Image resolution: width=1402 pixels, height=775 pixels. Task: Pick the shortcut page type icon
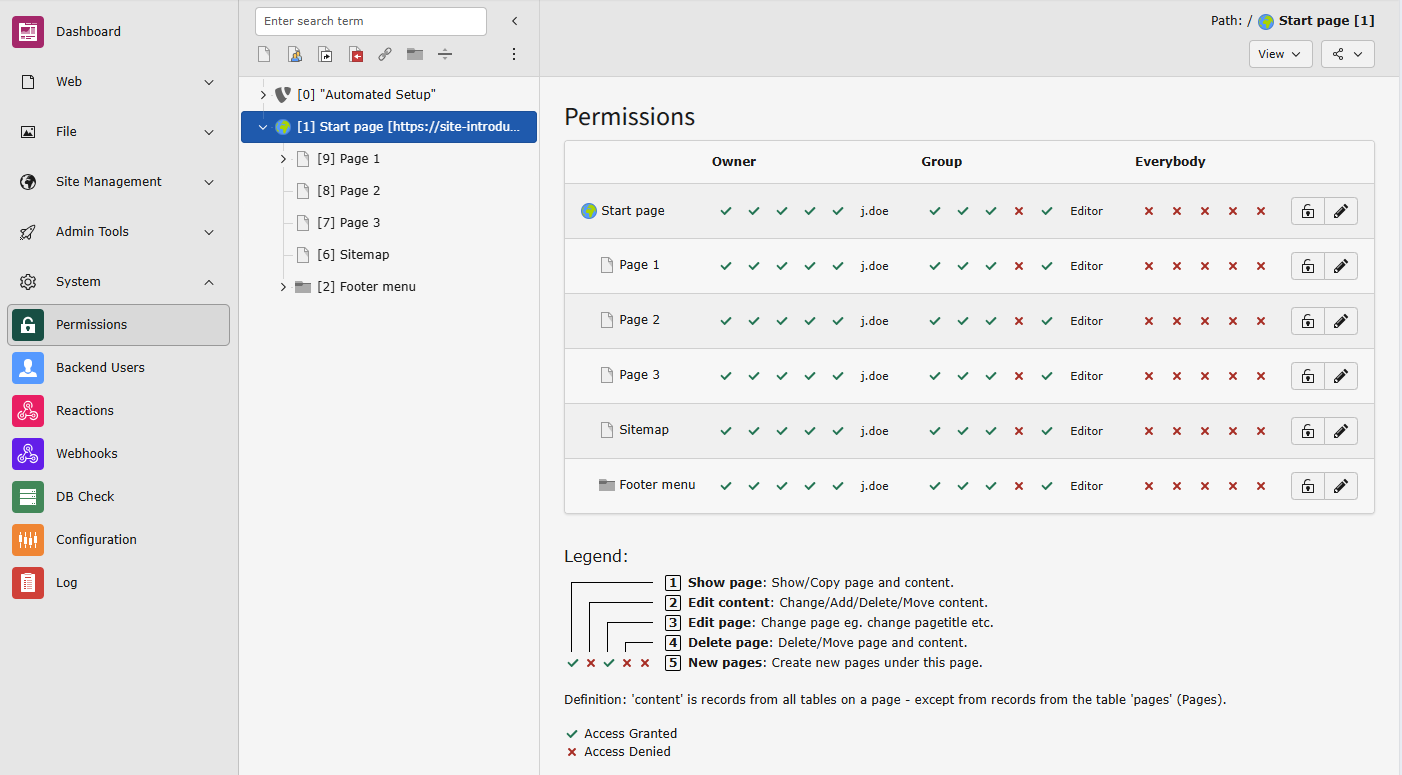(x=325, y=54)
